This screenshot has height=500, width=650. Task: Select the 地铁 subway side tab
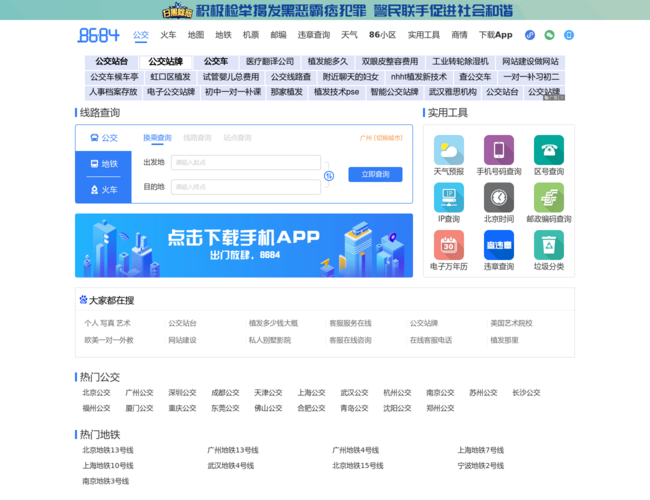click(x=104, y=164)
